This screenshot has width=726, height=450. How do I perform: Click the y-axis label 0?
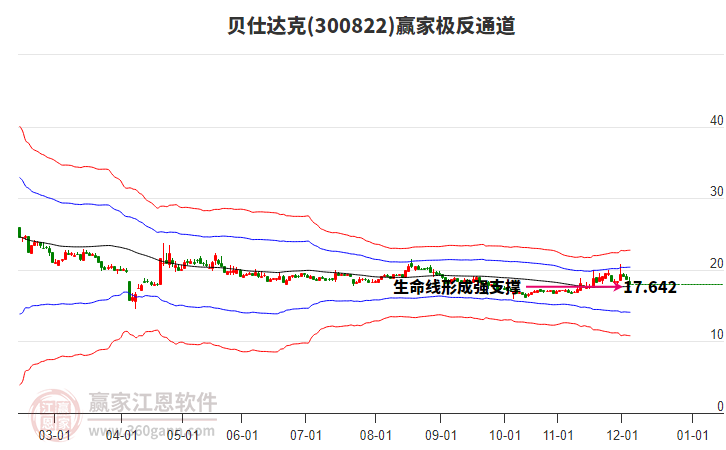(x=720, y=406)
